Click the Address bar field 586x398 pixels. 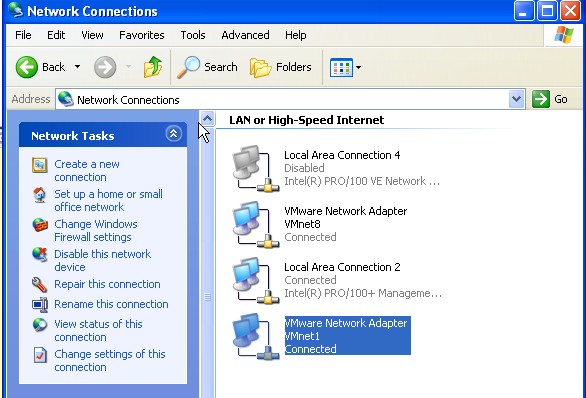pyautogui.click(x=290, y=99)
